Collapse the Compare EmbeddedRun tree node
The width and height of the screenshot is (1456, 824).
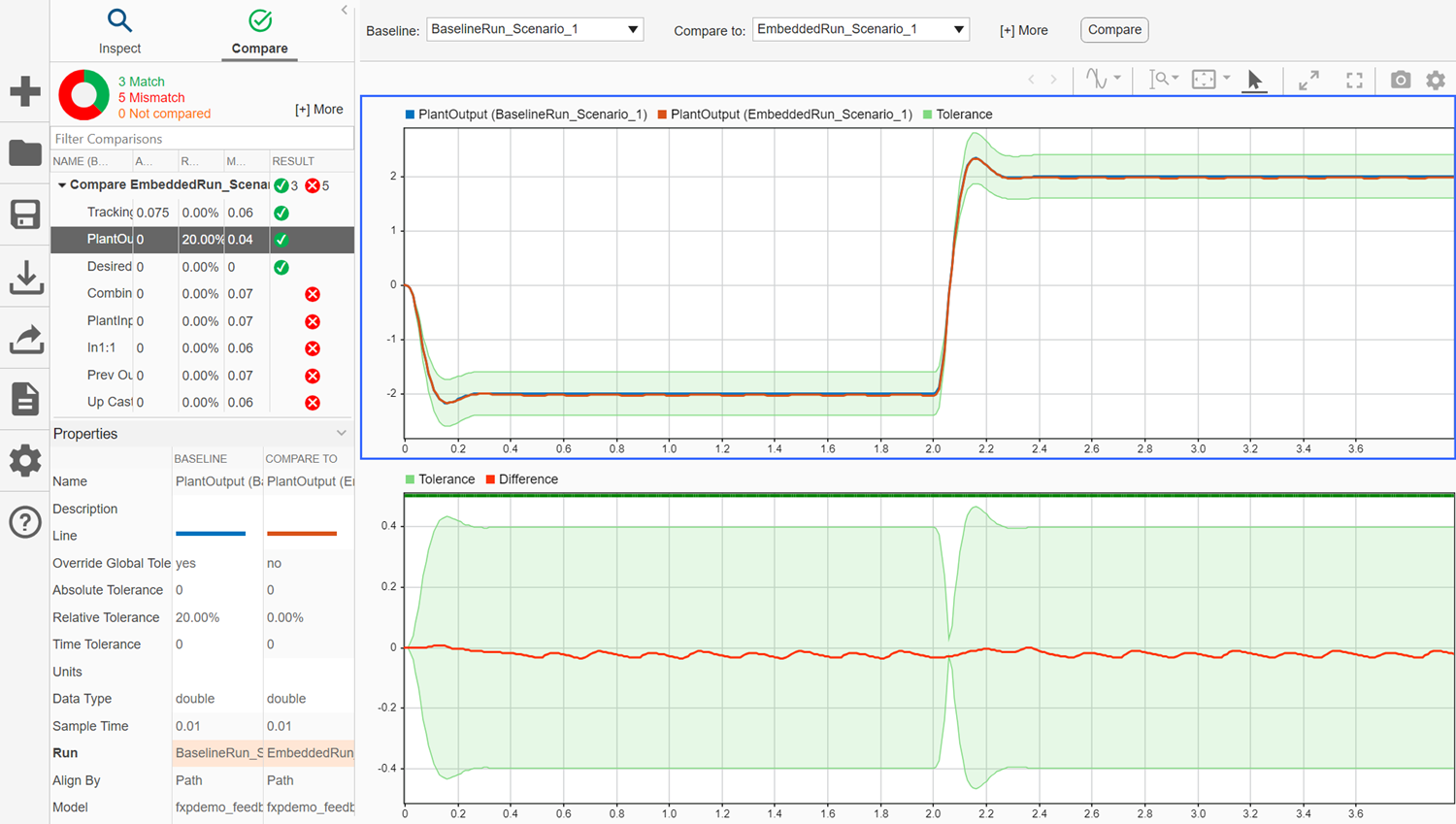pyautogui.click(x=62, y=185)
